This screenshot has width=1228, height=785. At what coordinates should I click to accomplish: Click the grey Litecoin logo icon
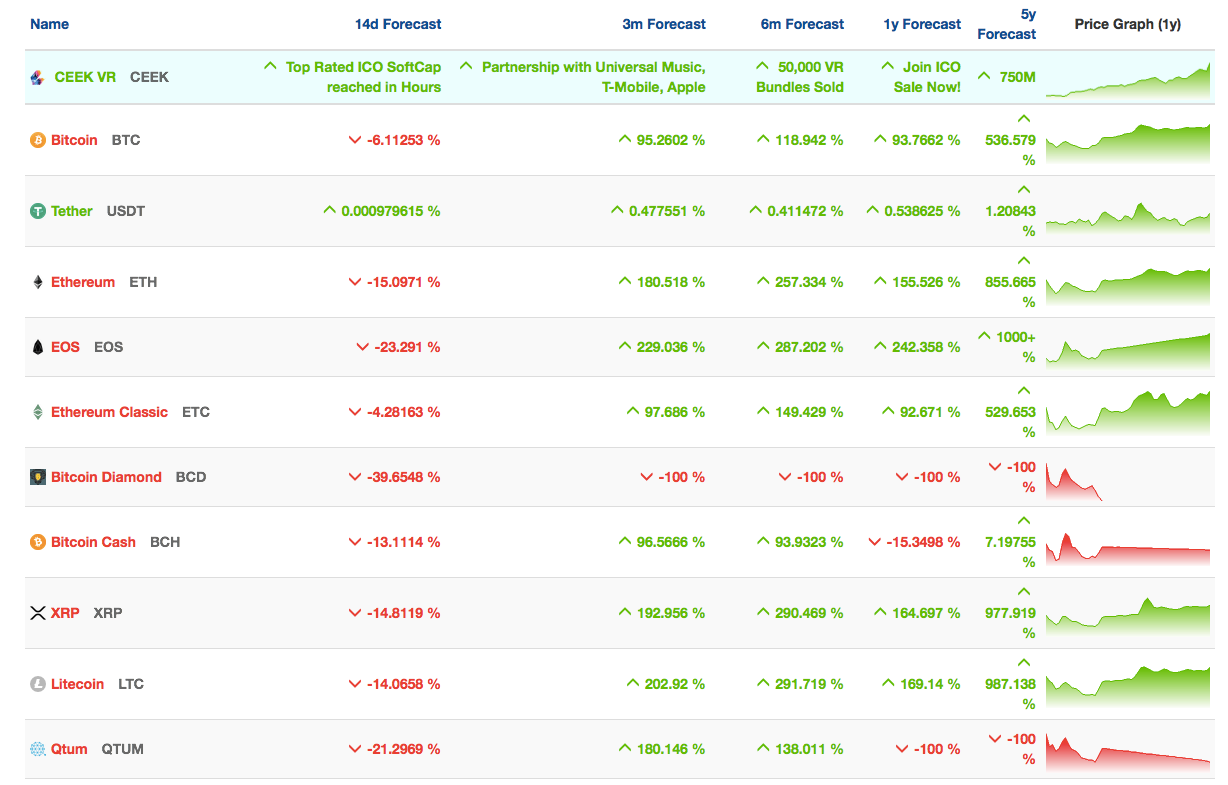pos(38,684)
